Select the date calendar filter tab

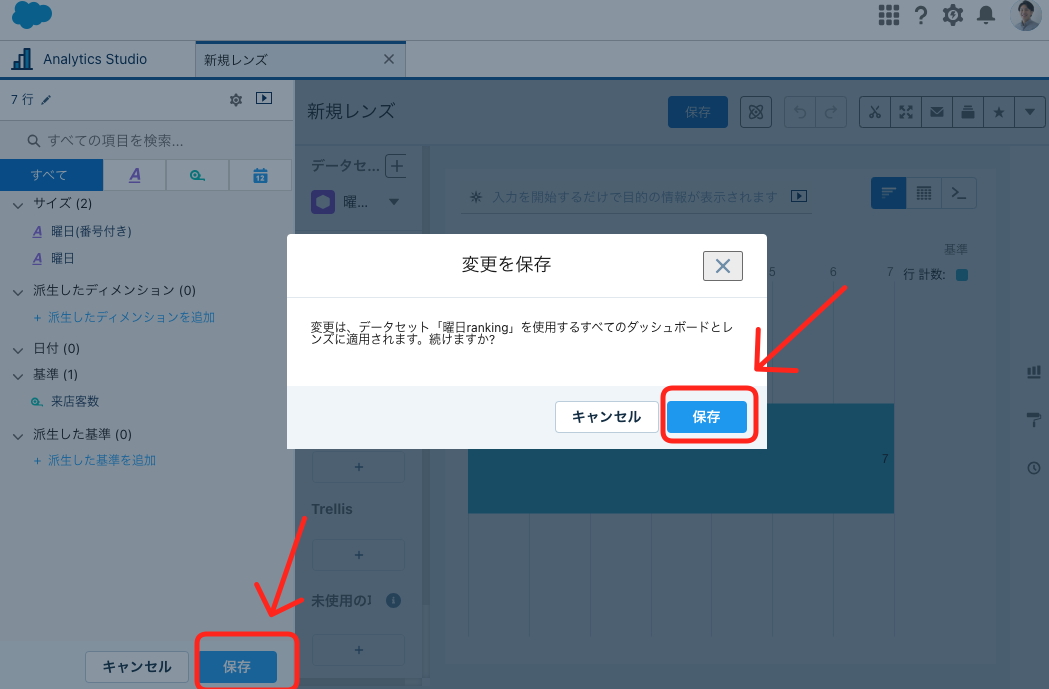[x=260, y=175]
